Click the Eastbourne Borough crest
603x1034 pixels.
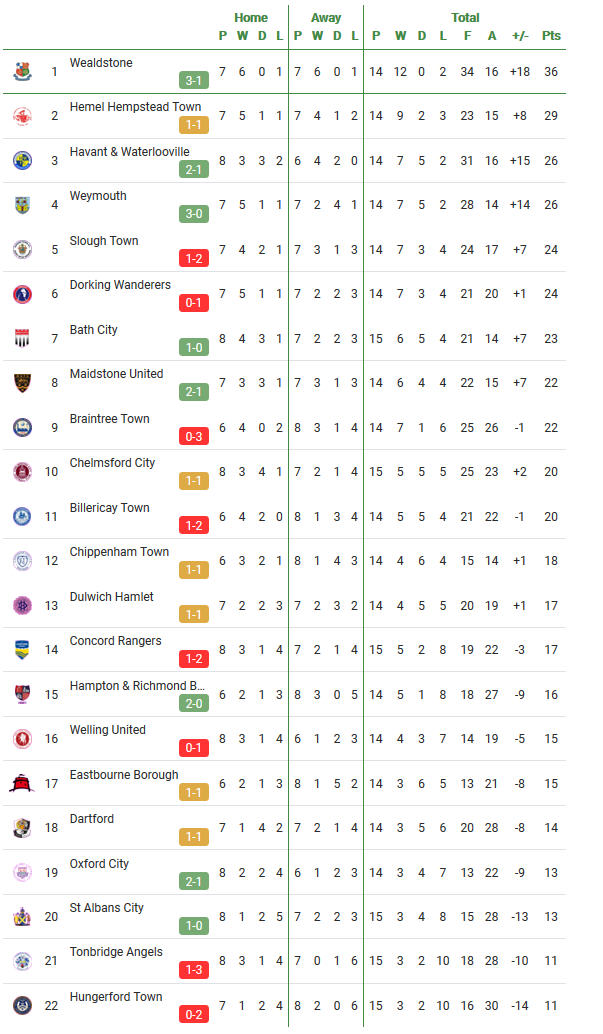[x=22, y=783]
